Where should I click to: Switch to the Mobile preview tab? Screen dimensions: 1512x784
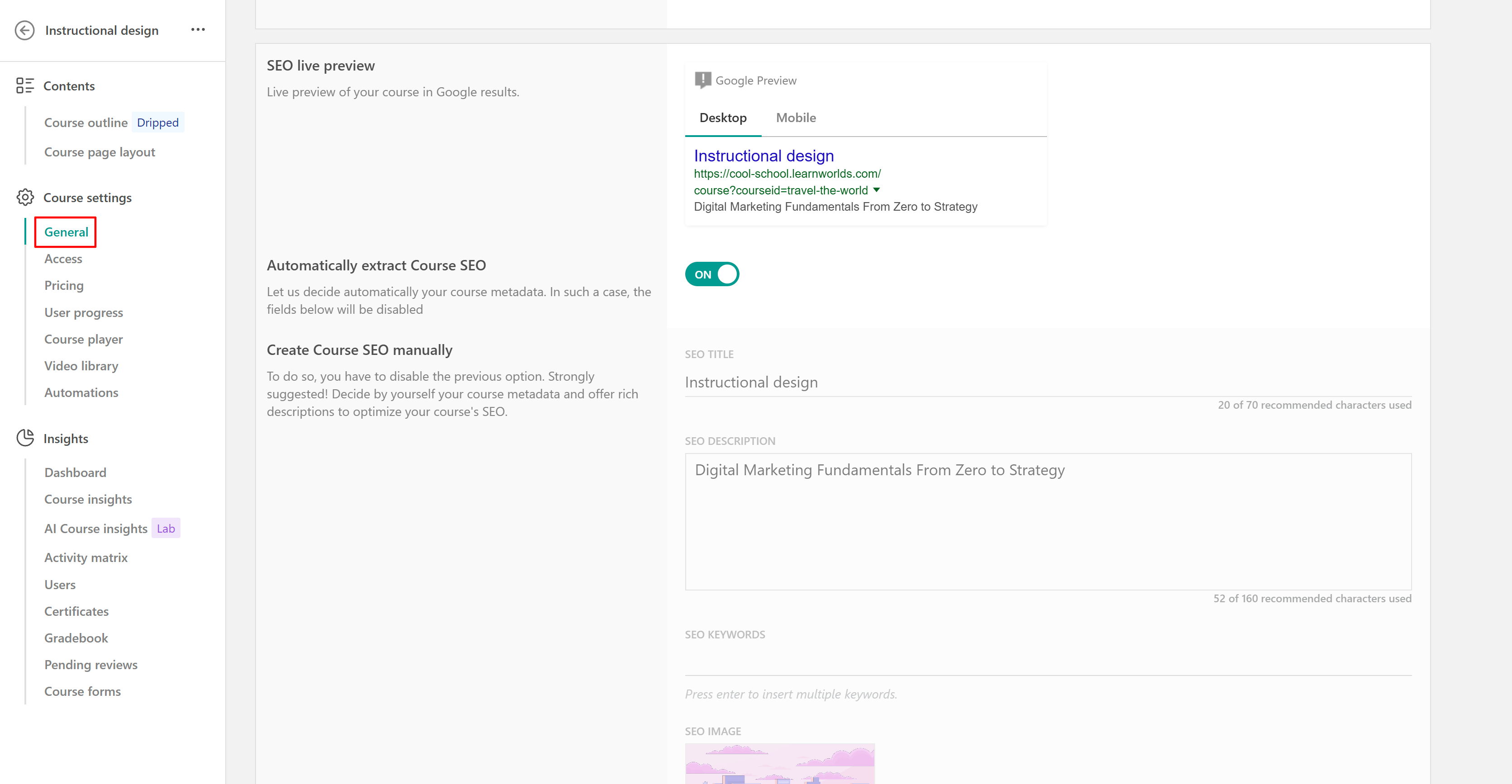pos(795,118)
